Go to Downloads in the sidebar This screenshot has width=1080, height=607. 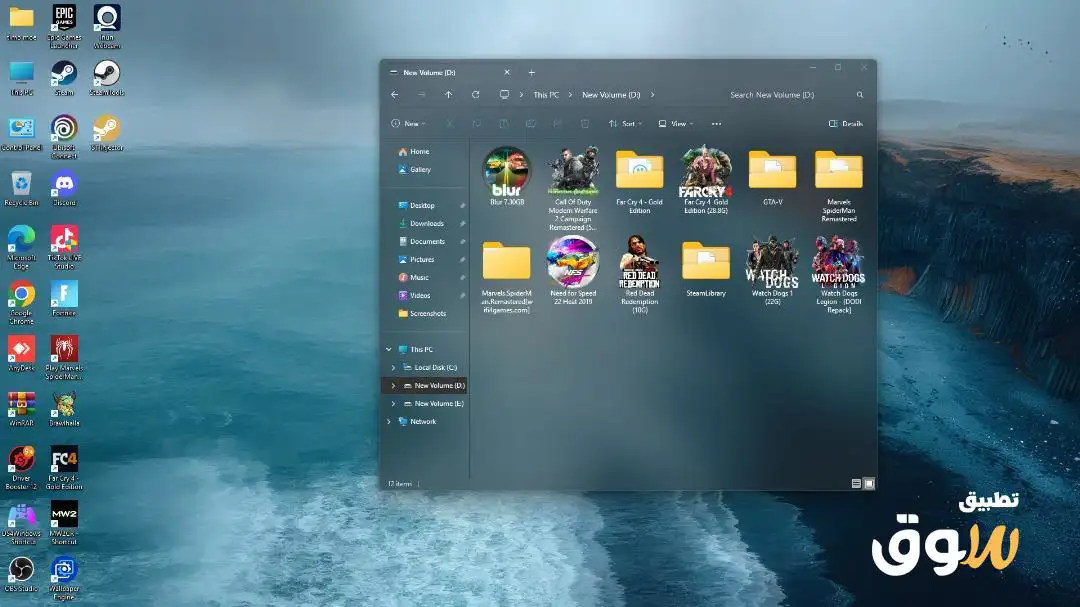click(424, 223)
